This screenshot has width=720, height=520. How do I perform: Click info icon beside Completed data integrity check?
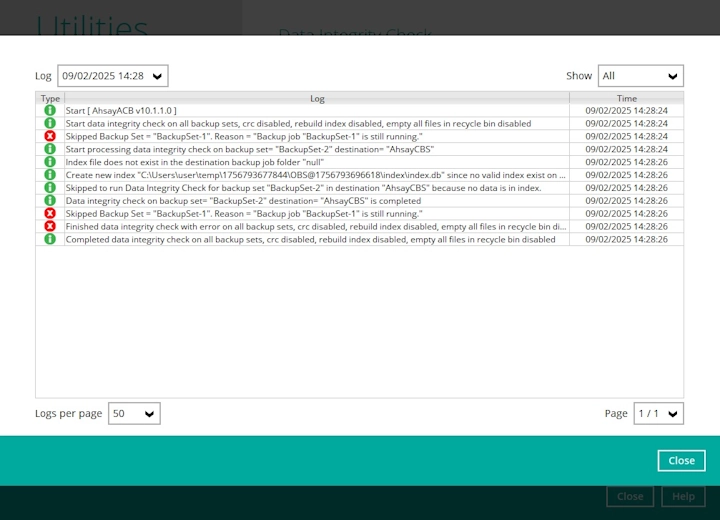pyautogui.click(x=50, y=240)
